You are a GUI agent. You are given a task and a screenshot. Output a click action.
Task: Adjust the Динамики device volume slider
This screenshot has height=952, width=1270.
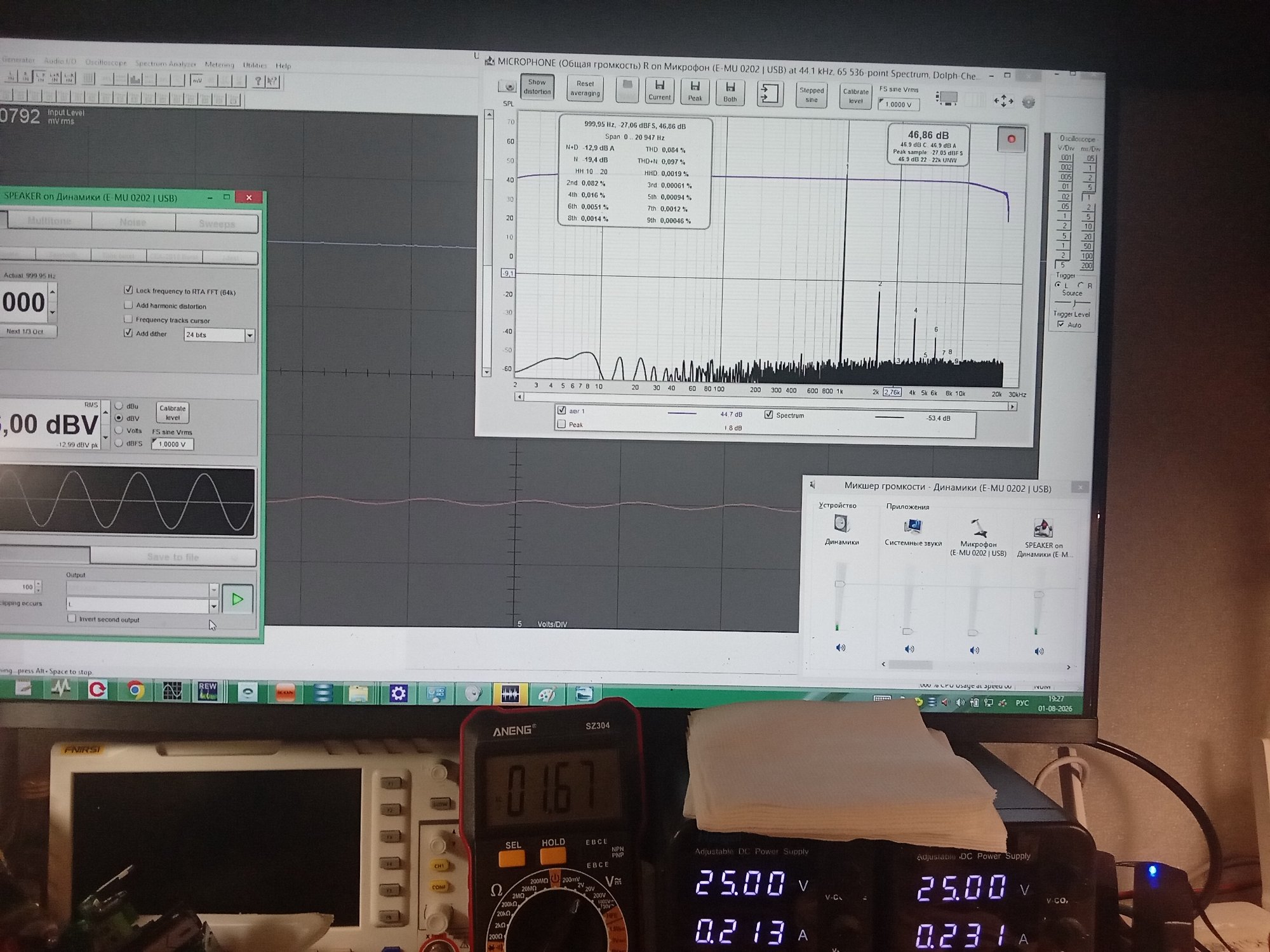tap(839, 583)
